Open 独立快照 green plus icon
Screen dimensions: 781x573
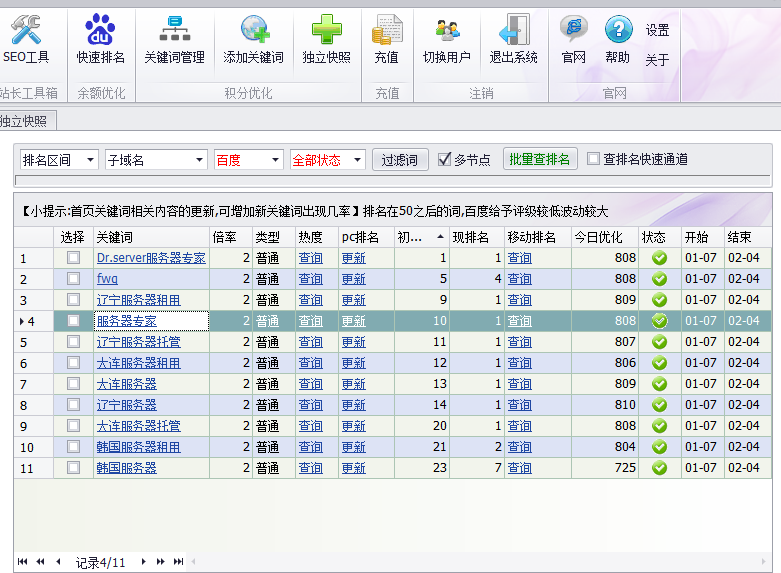(x=326, y=40)
